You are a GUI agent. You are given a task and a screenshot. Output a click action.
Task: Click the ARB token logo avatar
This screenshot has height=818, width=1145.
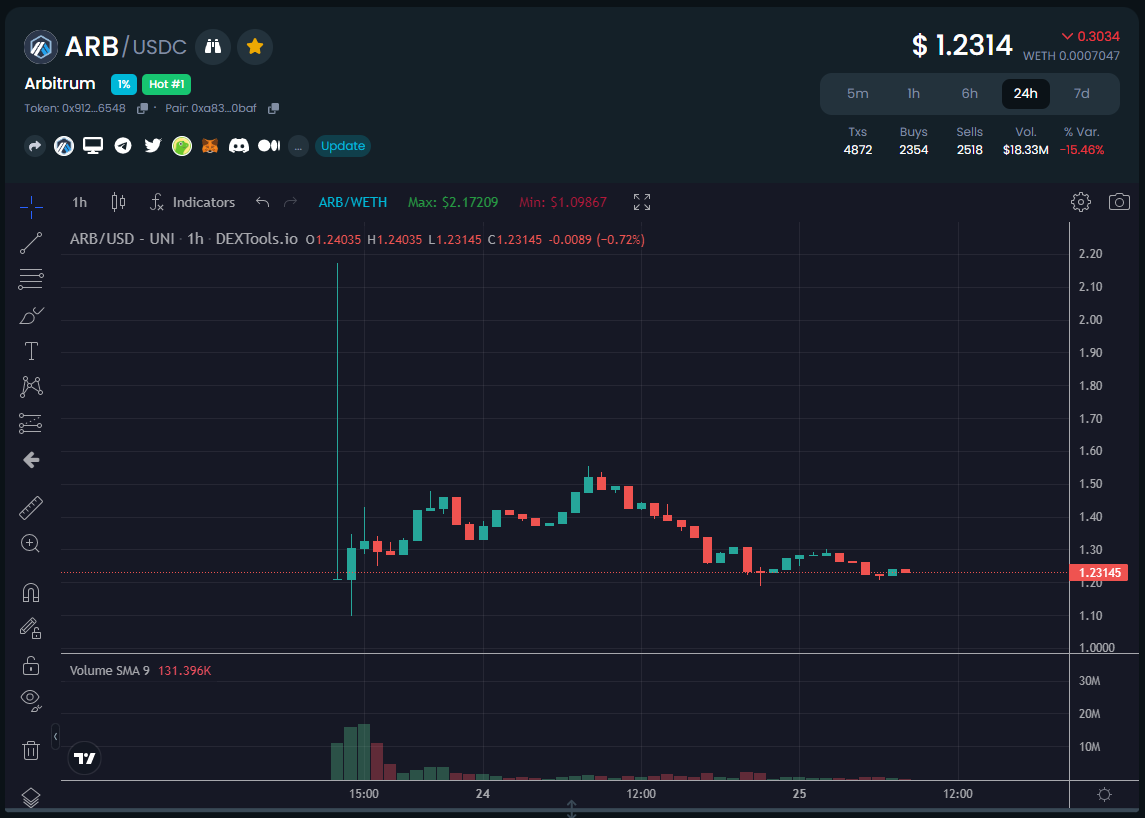pos(41,47)
